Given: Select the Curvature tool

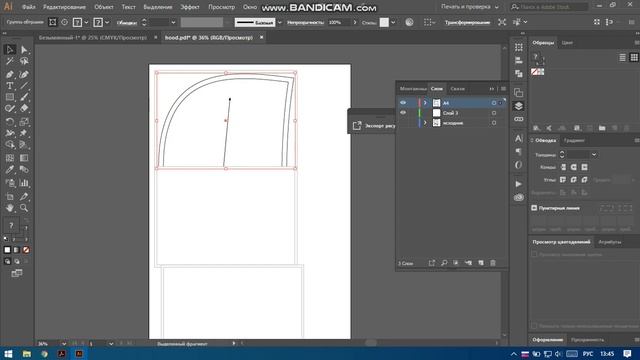Looking at the screenshot, I should (x=24, y=74).
